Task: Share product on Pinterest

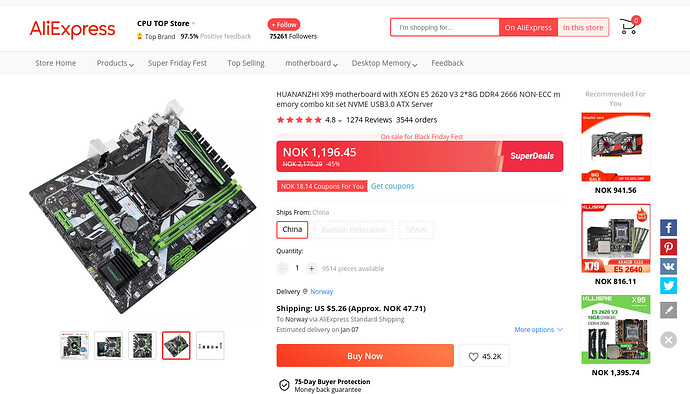Action: [668, 247]
